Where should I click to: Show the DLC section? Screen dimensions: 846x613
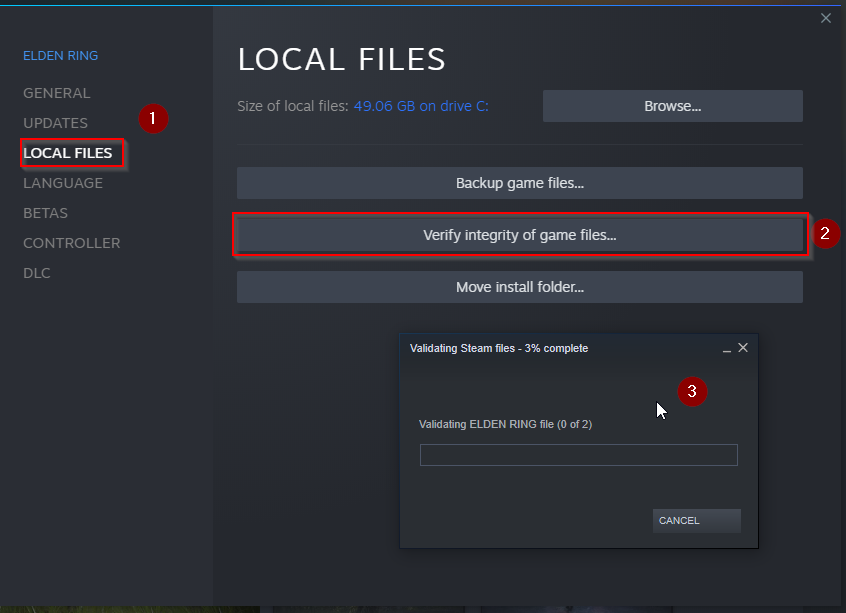coord(37,273)
